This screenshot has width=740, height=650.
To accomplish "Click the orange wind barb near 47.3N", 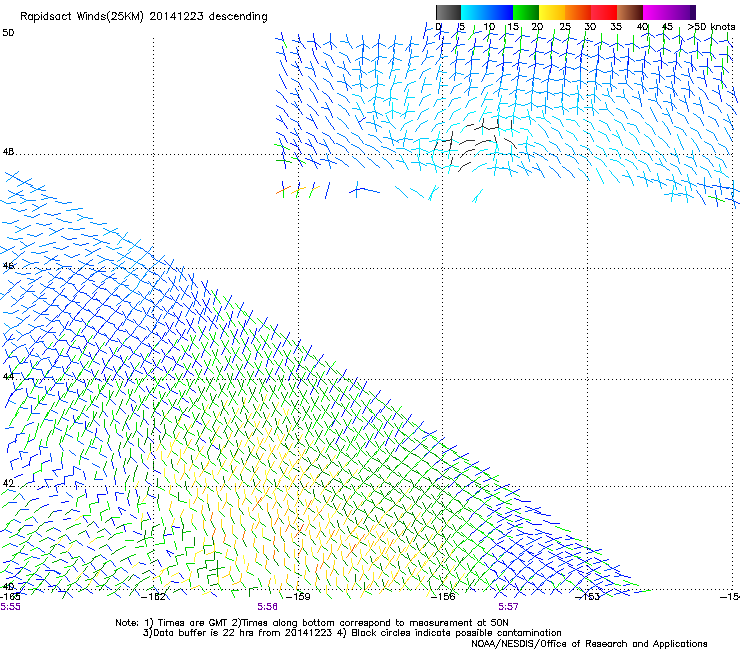I will pos(283,190).
